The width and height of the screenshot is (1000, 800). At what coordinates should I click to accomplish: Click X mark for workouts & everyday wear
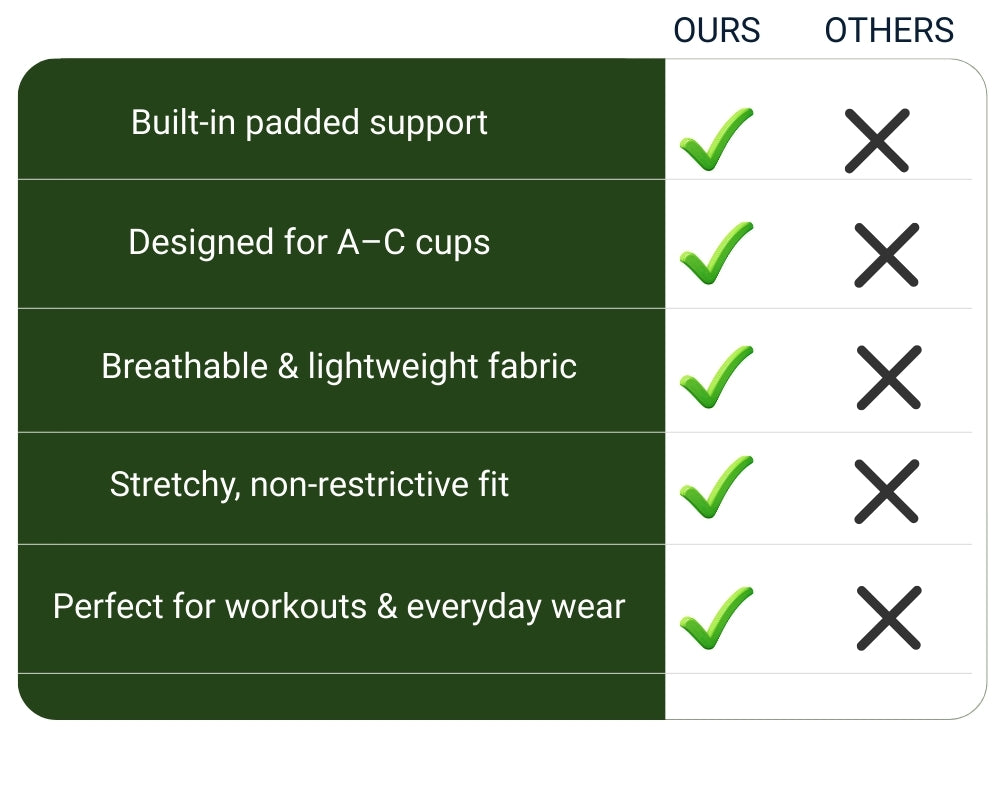pos(888,618)
